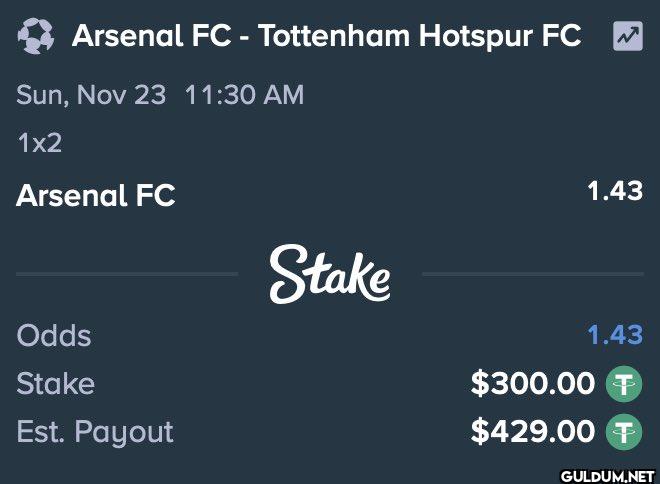This screenshot has width=660, height=484.
Task: Select the 1x2 market label
Action: coord(40,143)
